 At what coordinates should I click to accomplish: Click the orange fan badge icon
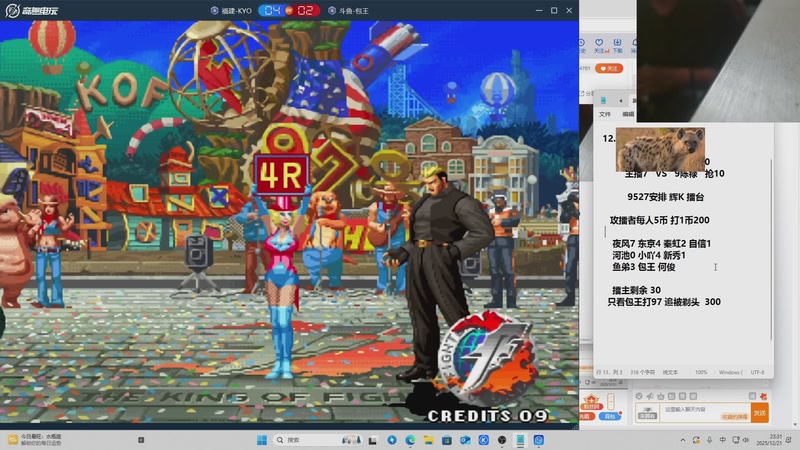tap(591, 403)
